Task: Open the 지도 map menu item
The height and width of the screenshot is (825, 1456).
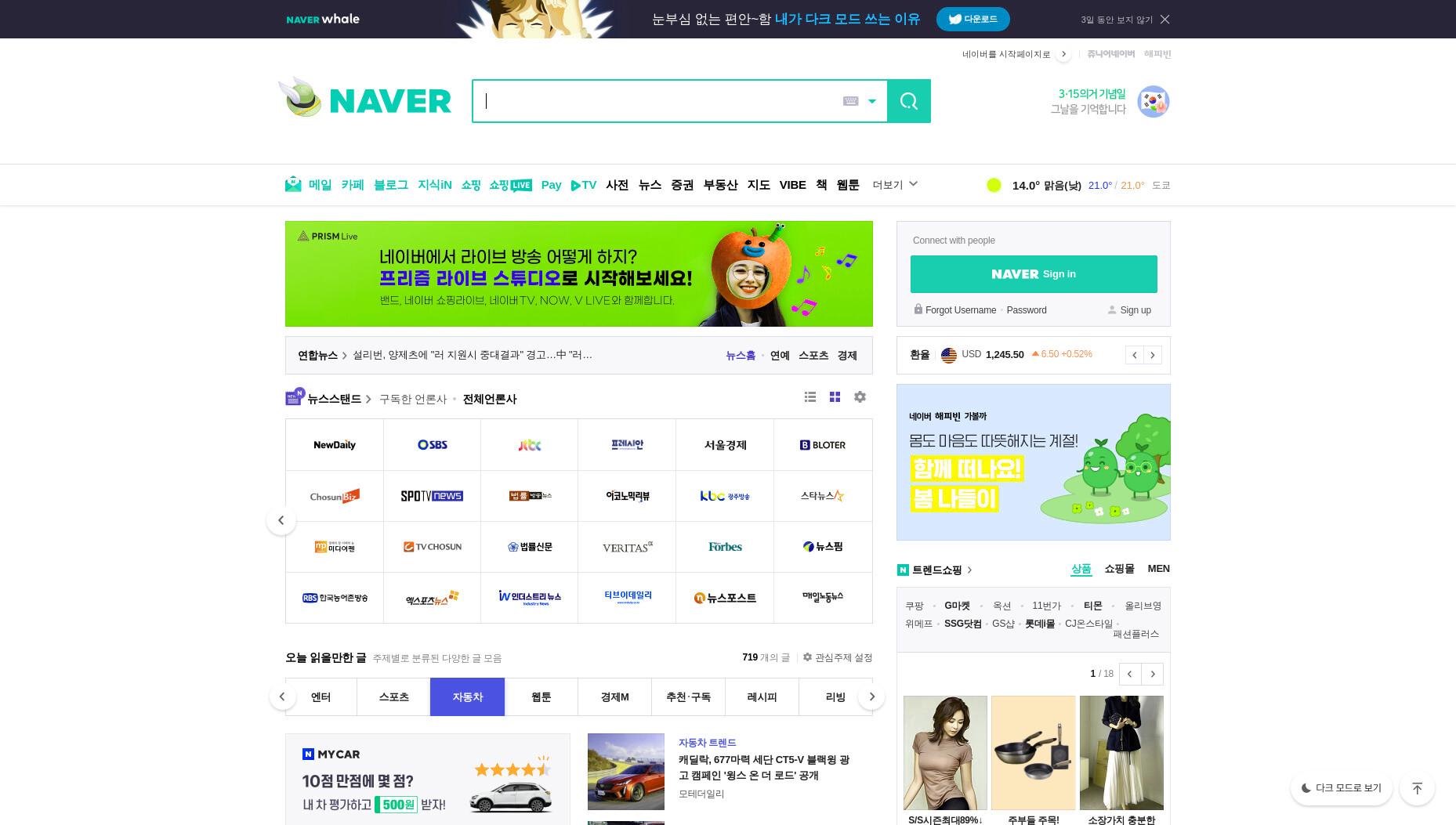Action: click(758, 185)
